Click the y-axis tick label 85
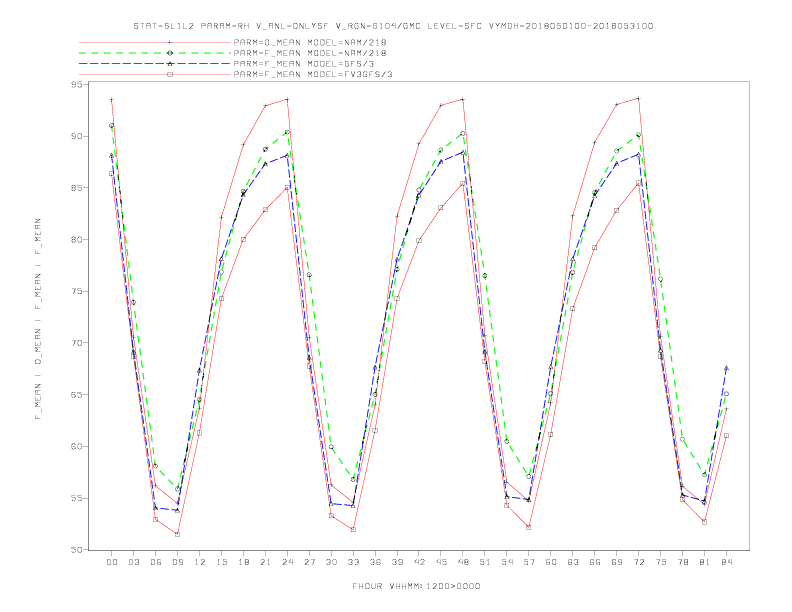 [x=76, y=188]
